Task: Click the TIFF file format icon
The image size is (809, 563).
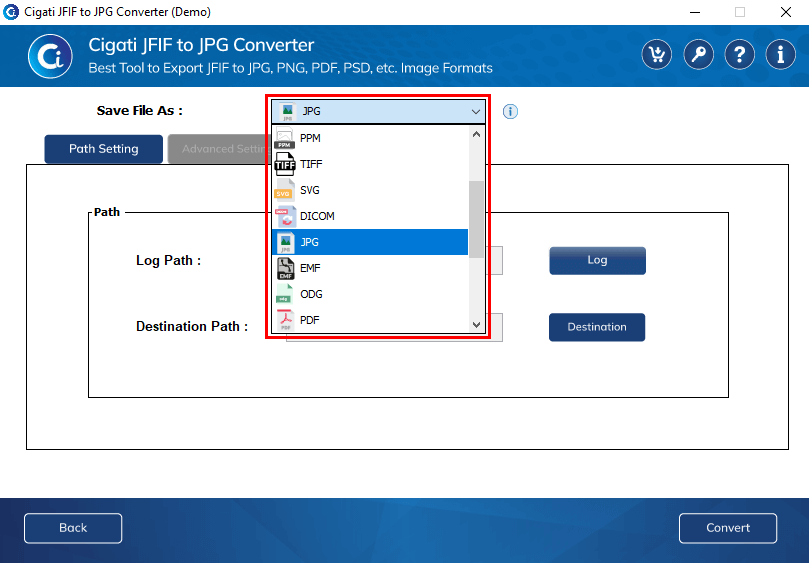Action: pos(285,164)
